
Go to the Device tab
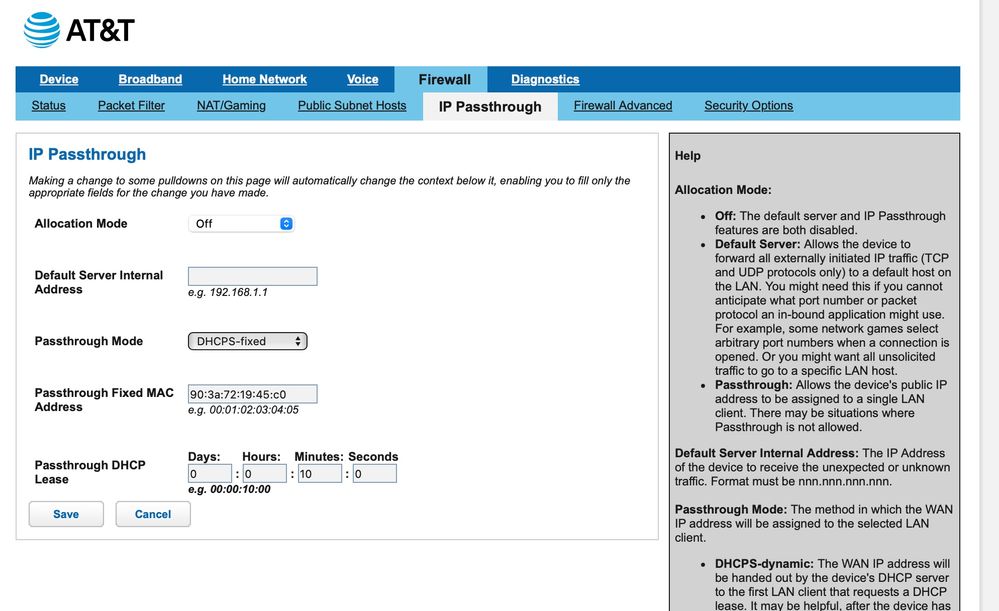pyautogui.click(x=58, y=79)
